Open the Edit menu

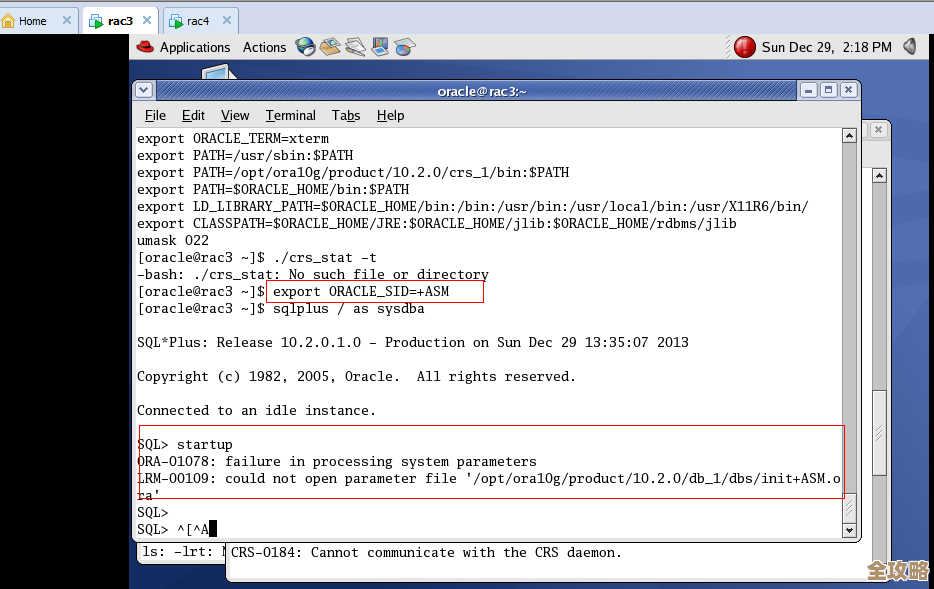[193, 115]
